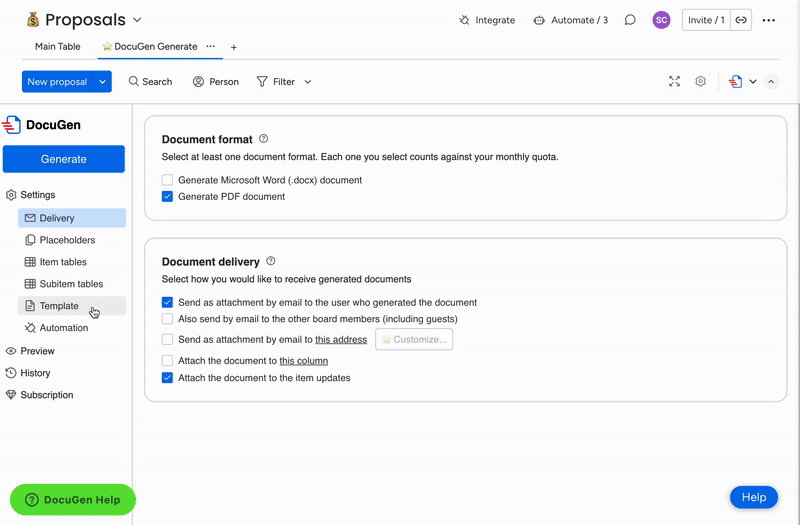Expand the New proposal dropdown arrow

[103, 82]
